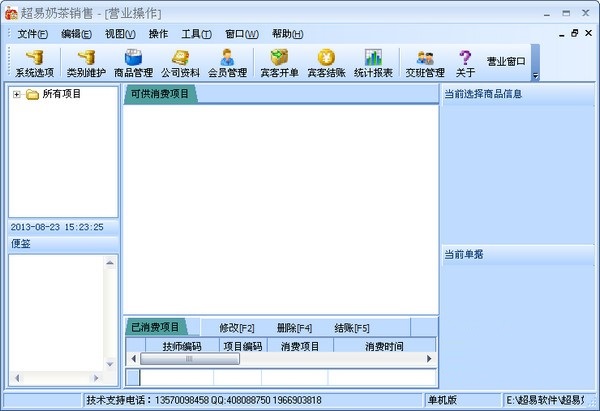
Task: Click 便签 notes scroll right arrow
Action: pyautogui.click(x=96, y=378)
